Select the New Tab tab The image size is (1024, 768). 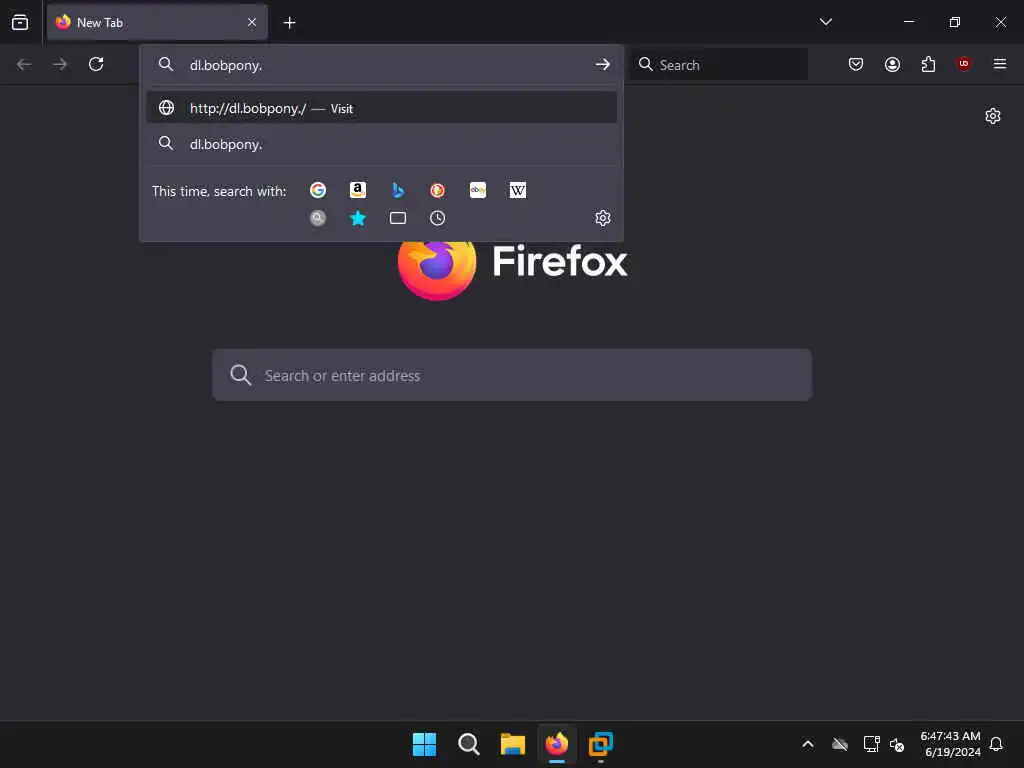click(x=157, y=22)
